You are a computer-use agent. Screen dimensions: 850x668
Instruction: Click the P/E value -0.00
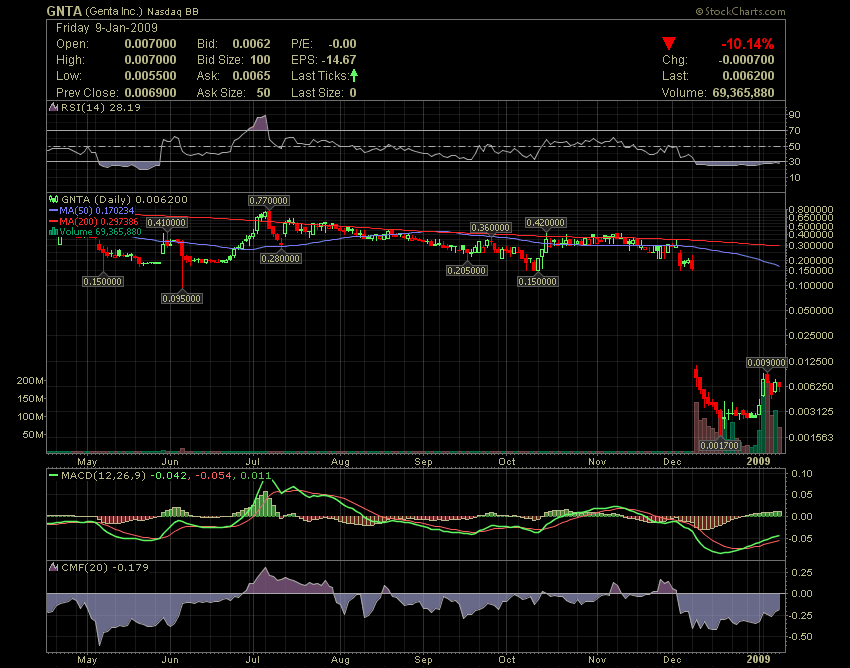coord(343,44)
